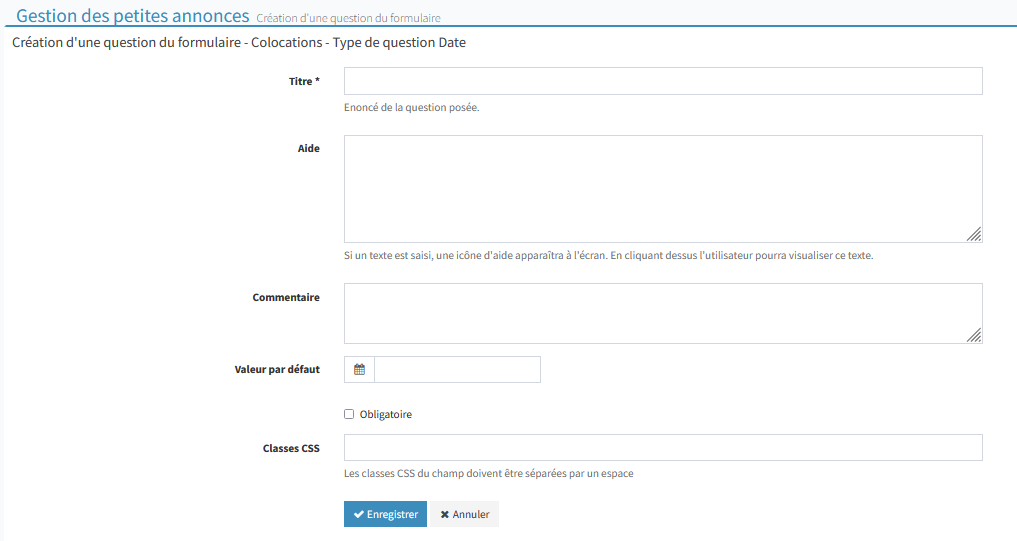Focus the Titre input field
Viewport: 1017px width, 541px height.
(663, 81)
